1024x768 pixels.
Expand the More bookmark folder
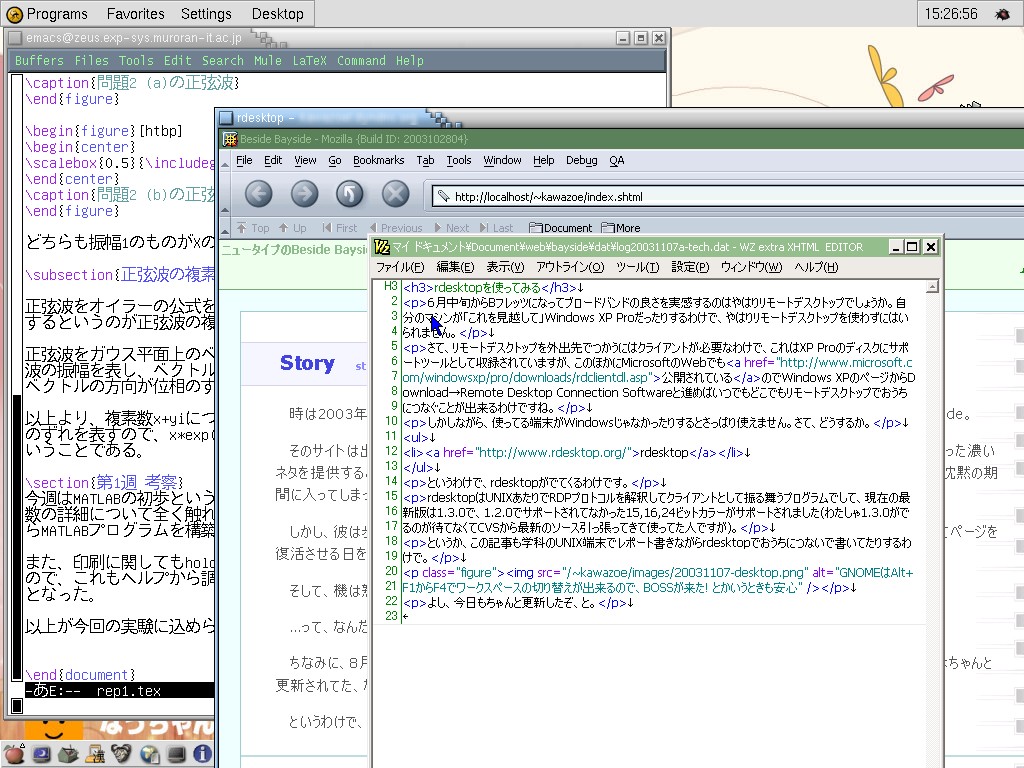621,228
